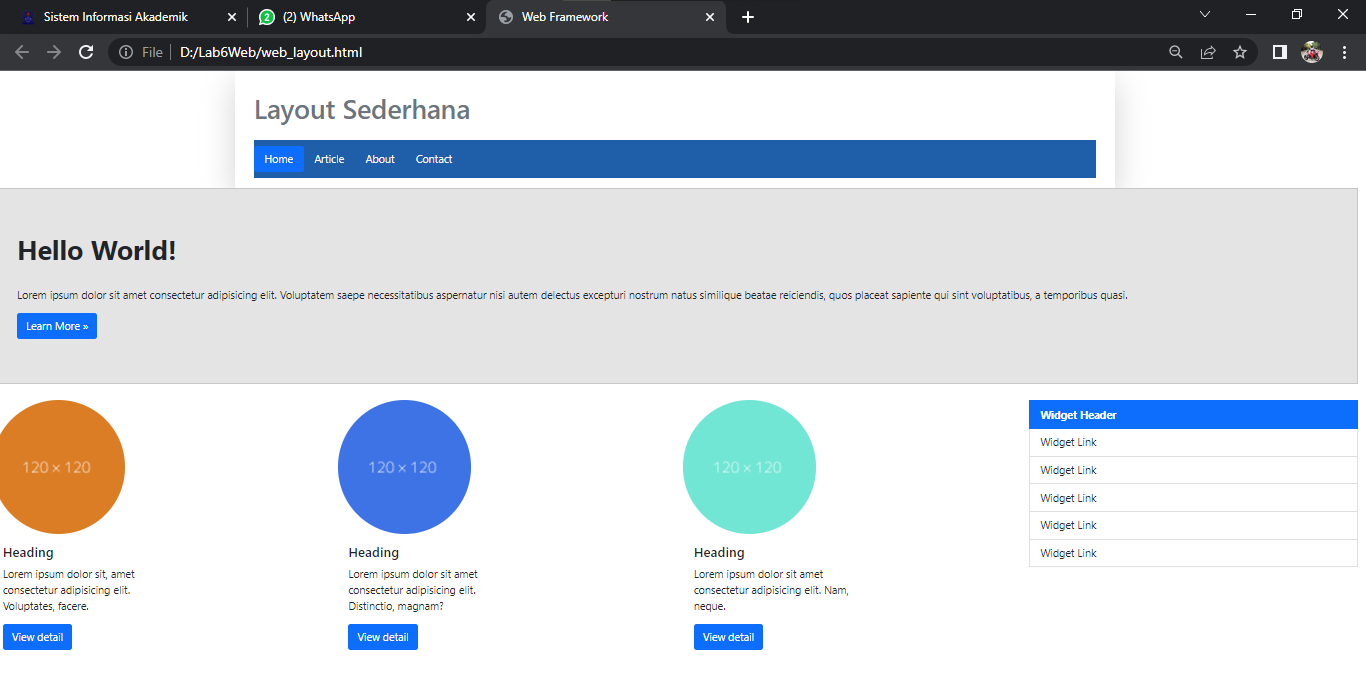
Task: Click the orange 120×120 placeholder image
Action: (59, 467)
